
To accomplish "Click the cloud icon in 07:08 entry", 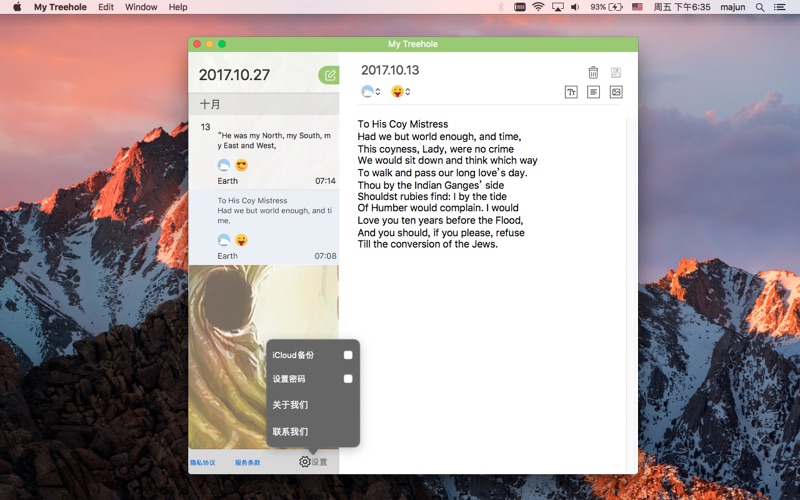I will pos(223,240).
